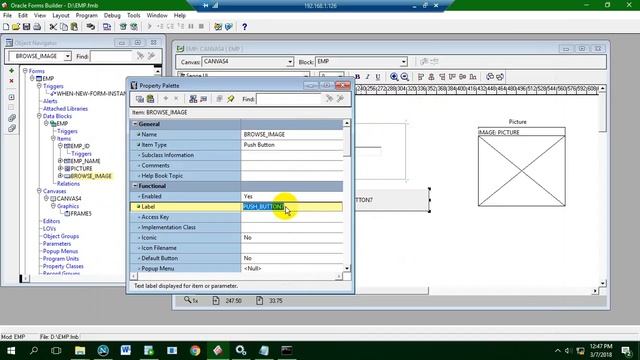Image resolution: width=640 pixels, height=360 pixels.
Task: Click the red Delete X icon in Object Navigator
Action: pyautogui.click(x=11, y=81)
